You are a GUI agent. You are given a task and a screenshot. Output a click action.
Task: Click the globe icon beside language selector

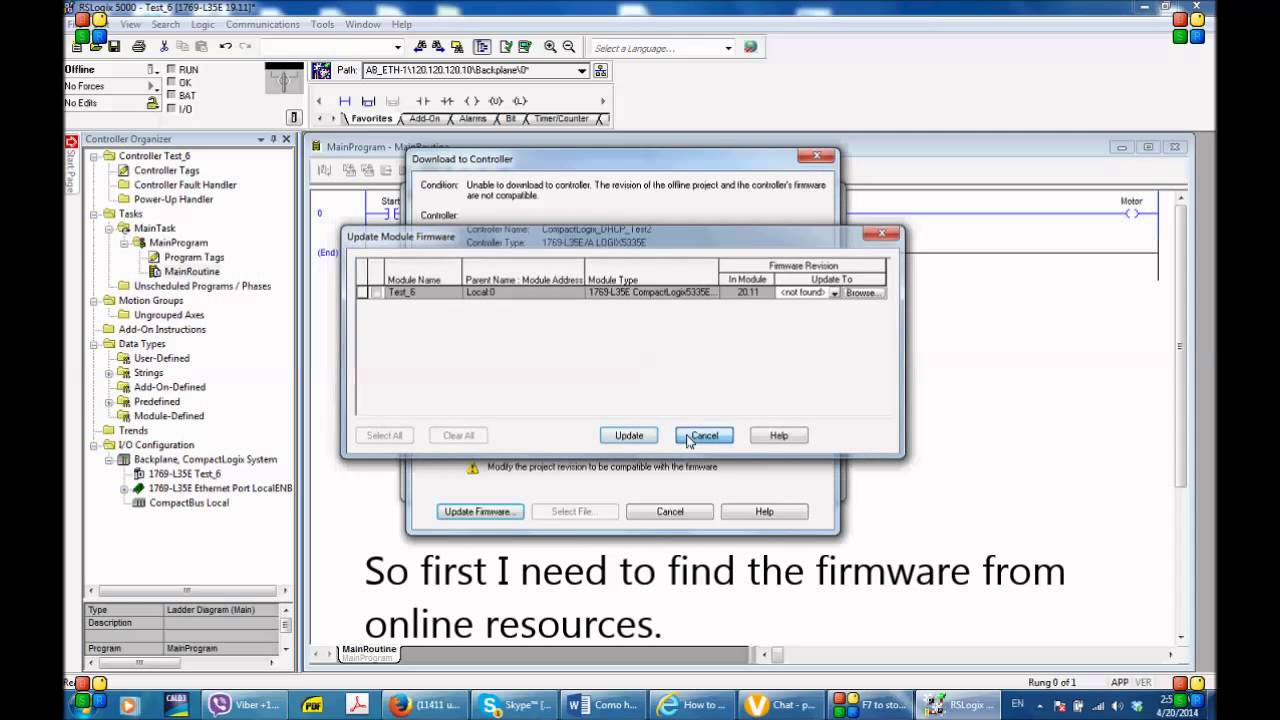pyautogui.click(x=750, y=47)
